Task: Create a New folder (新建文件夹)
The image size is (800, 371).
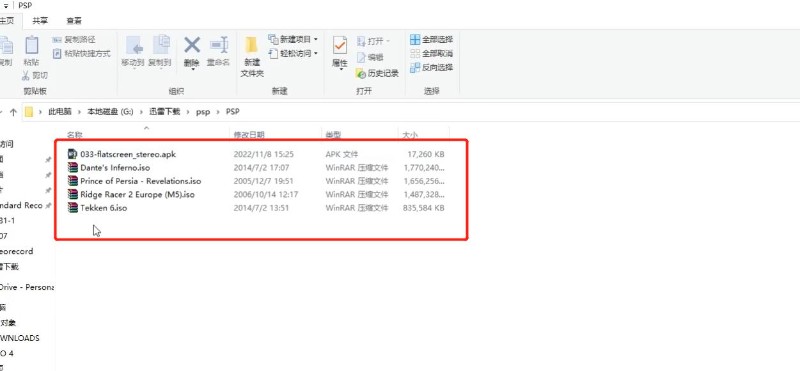Action: [x=252, y=57]
